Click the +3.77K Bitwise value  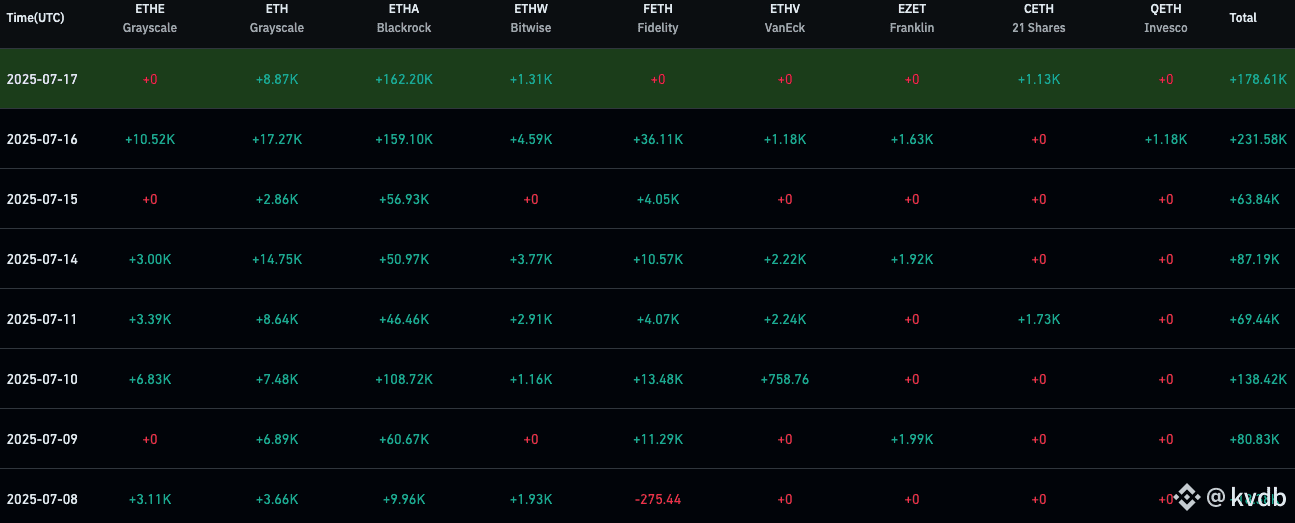[x=531, y=259]
